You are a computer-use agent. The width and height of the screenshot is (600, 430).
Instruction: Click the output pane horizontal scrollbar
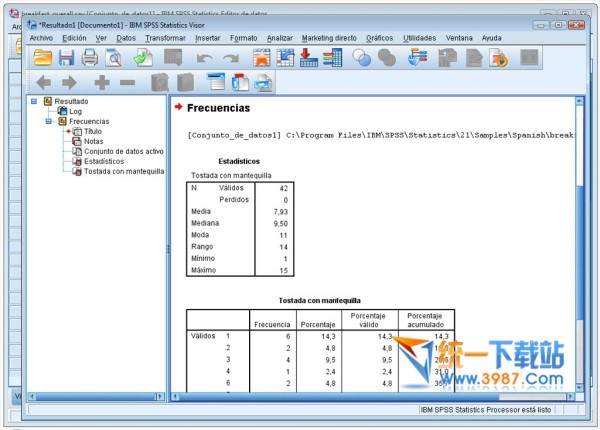[x=372, y=396]
